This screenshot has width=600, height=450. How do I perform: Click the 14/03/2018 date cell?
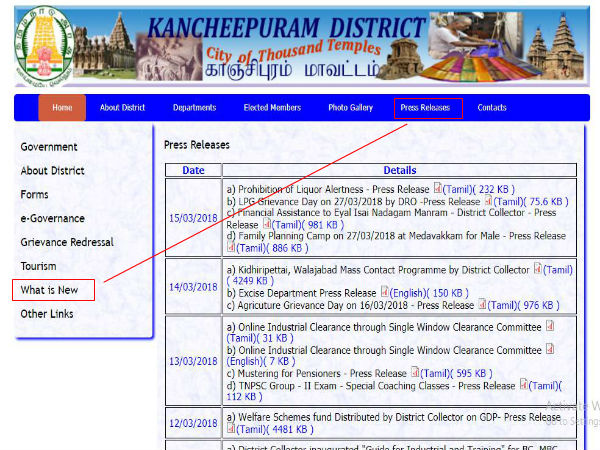pos(193,287)
